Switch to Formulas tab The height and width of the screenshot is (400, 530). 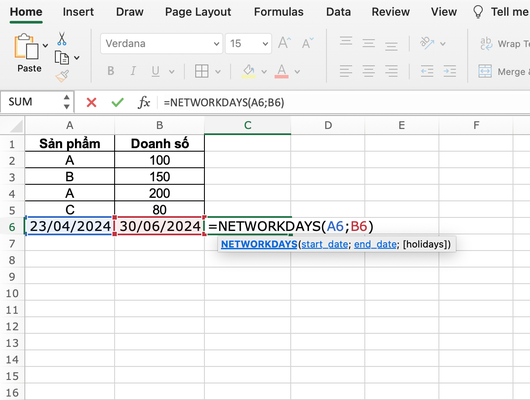[279, 12]
